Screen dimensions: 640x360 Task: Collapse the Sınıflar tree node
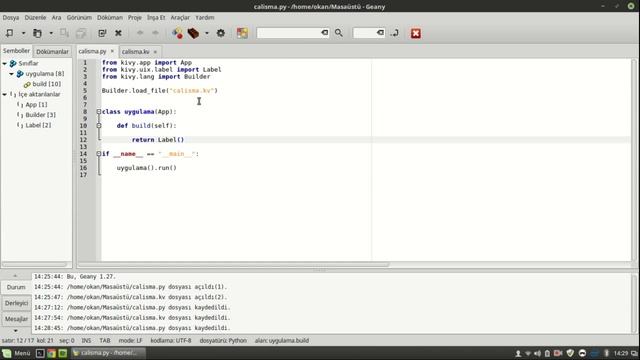4,63
